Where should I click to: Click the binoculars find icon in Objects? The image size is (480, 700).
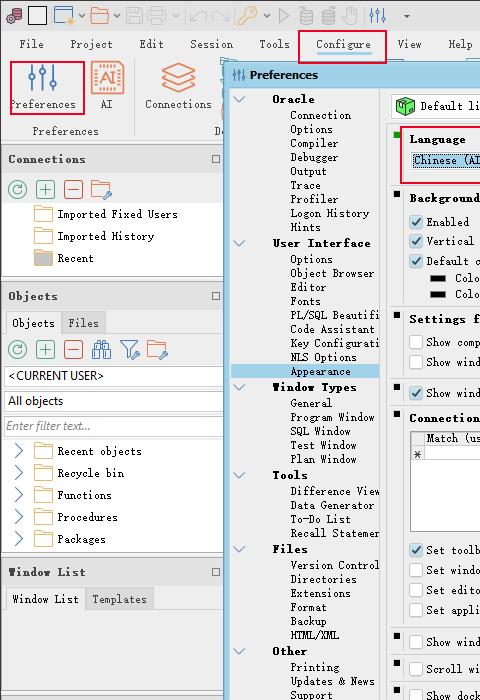(101, 350)
